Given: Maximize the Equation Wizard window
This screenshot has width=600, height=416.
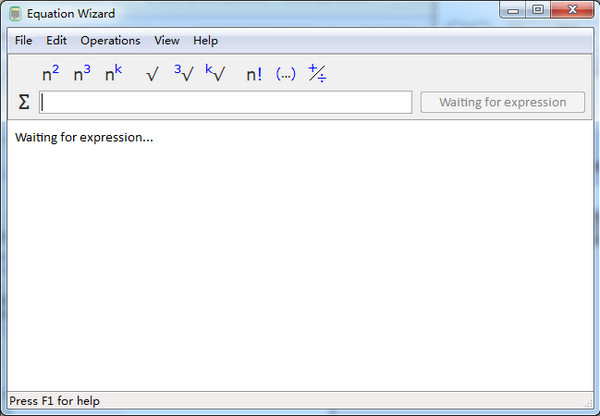Looking at the screenshot, I should pyautogui.click(x=538, y=10).
